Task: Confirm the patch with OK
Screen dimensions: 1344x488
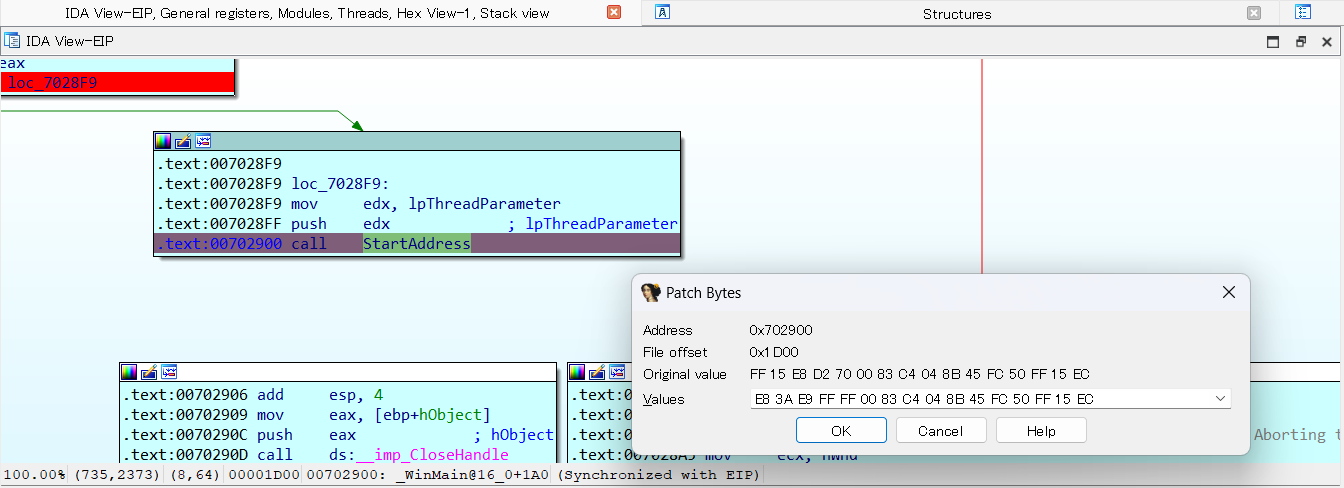Action: pos(841,430)
